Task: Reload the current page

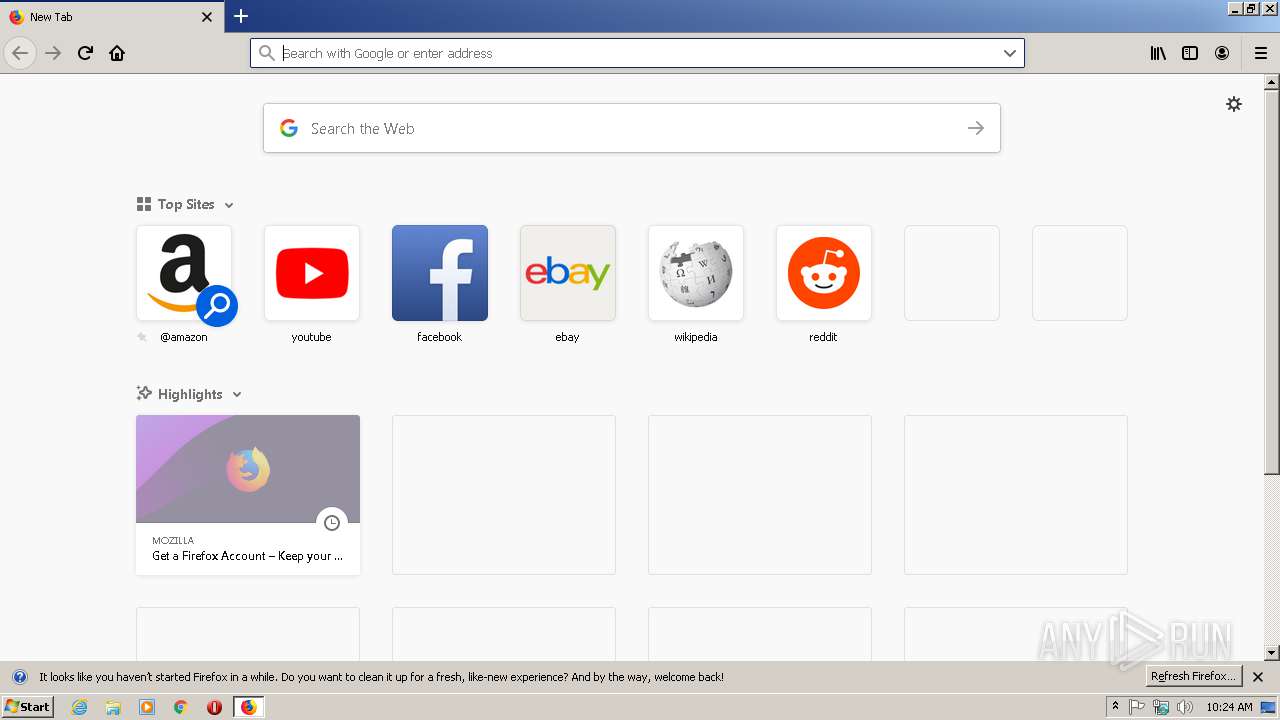Action: [85, 53]
